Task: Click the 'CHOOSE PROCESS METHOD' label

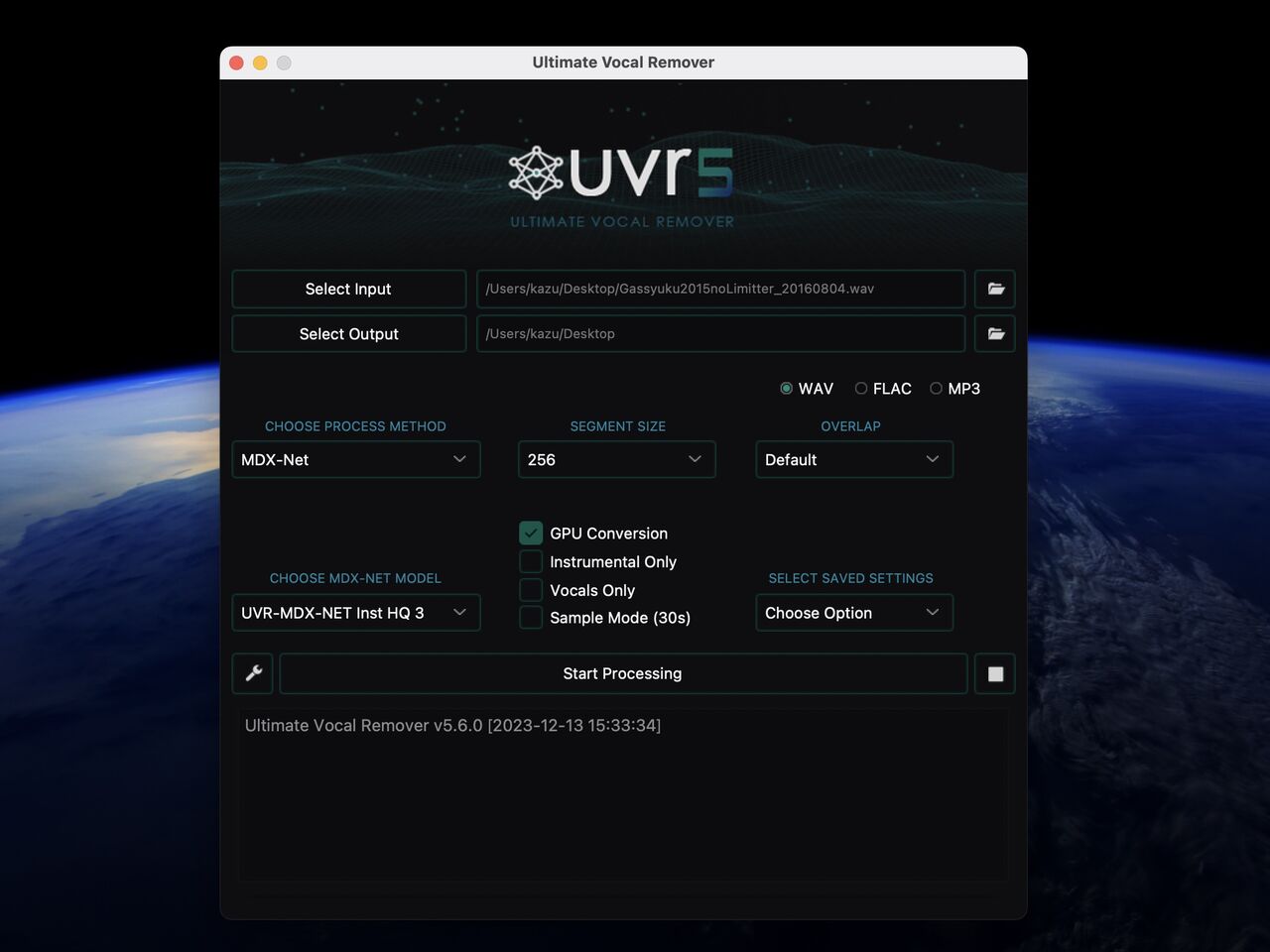Action: [x=355, y=426]
